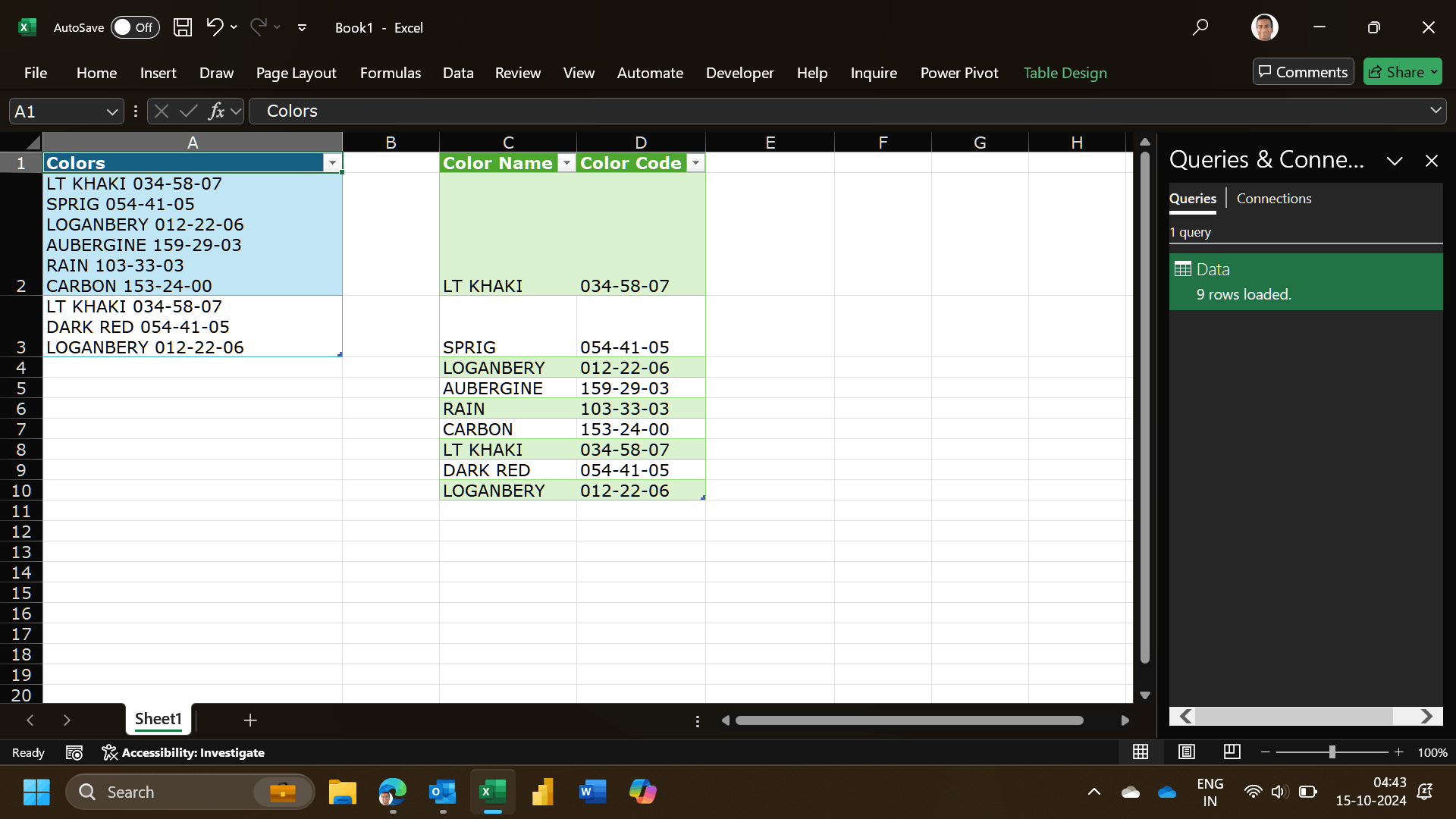Switch to the Insert ribbon tab

(x=158, y=73)
